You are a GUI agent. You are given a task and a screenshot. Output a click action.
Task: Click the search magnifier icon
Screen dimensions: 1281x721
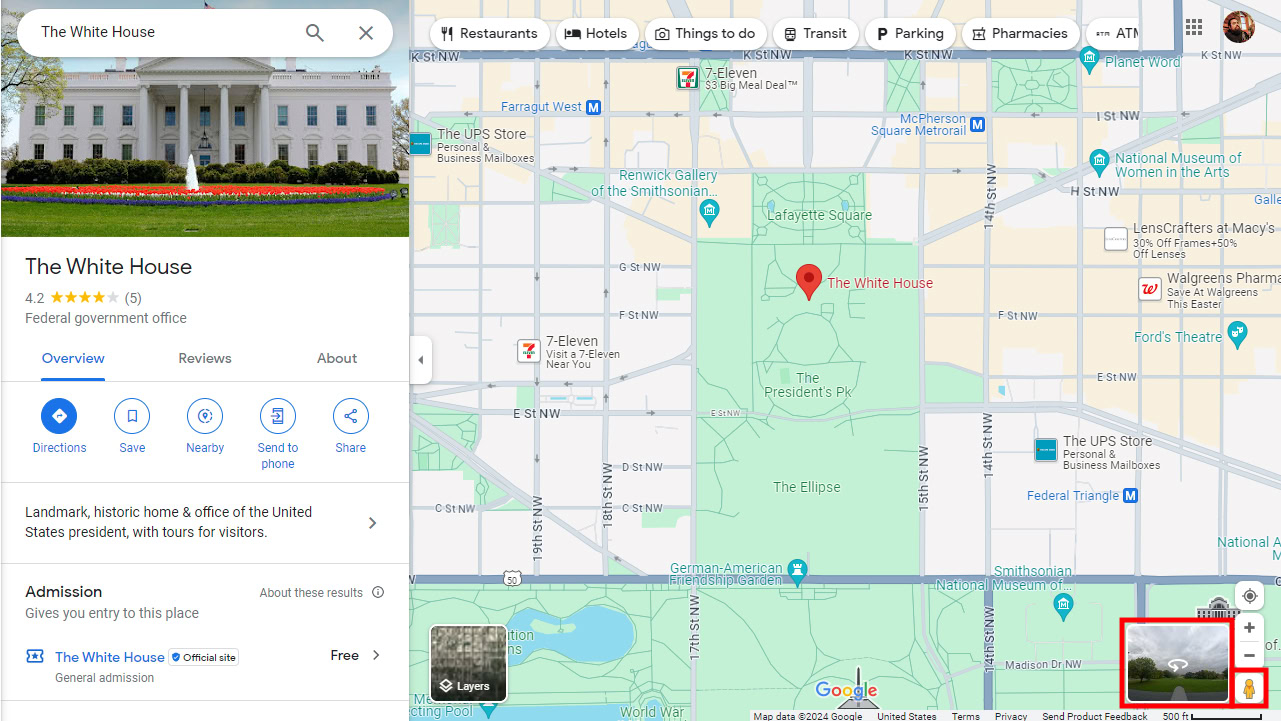click(315, 33)
